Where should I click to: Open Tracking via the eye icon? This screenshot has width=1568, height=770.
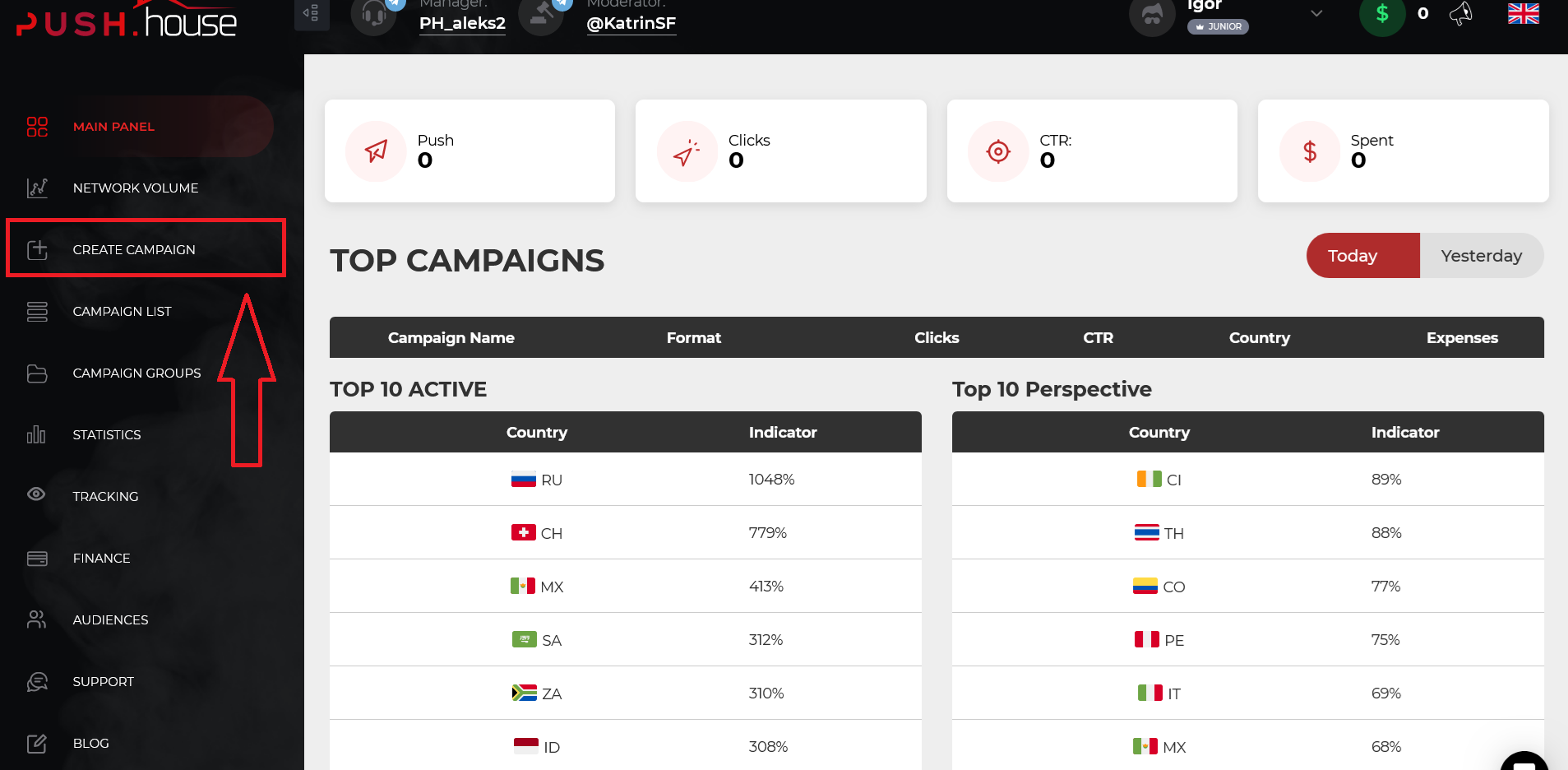click(36, 494)
